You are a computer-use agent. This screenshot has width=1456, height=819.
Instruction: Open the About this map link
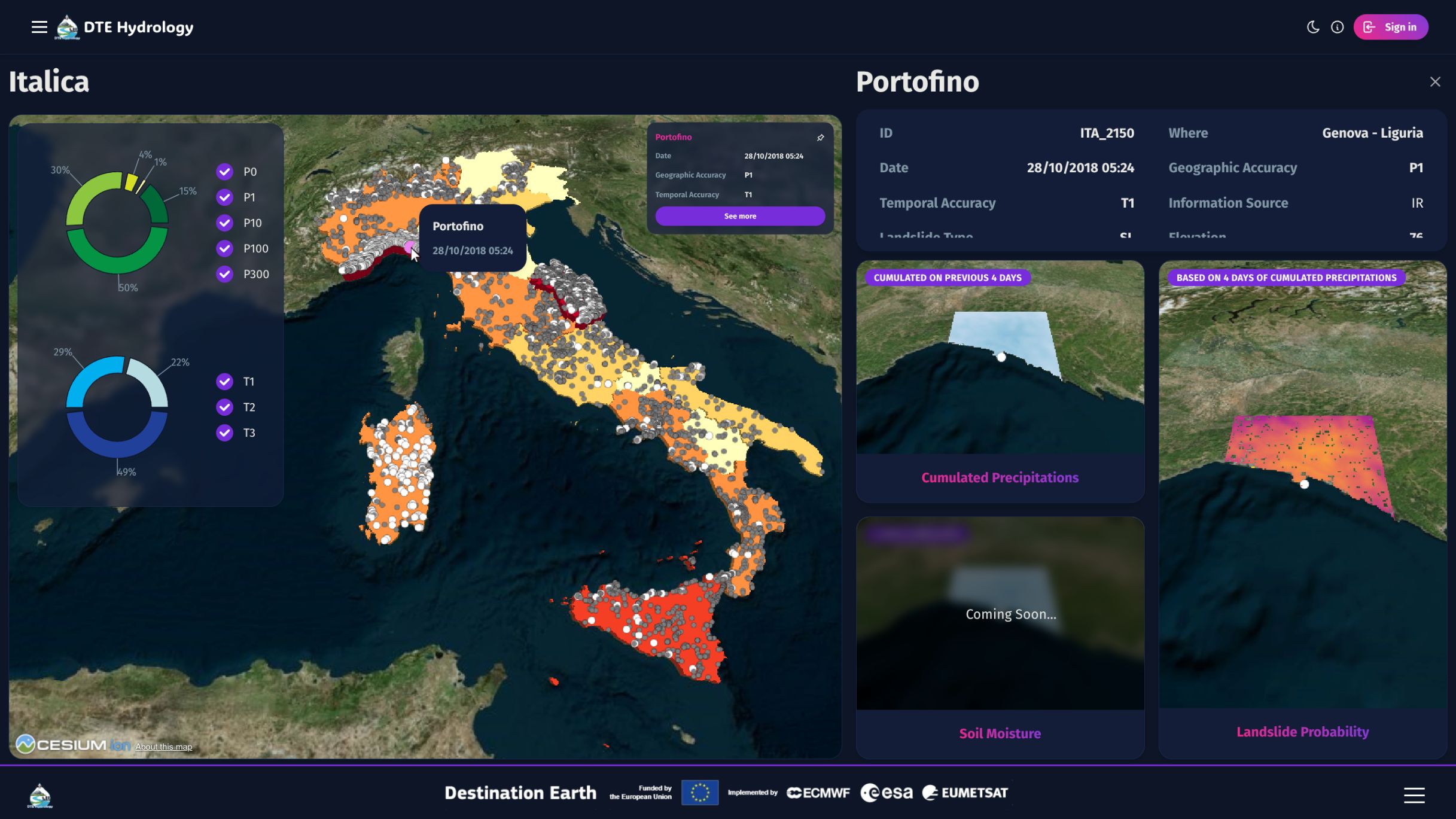[163, 747]
